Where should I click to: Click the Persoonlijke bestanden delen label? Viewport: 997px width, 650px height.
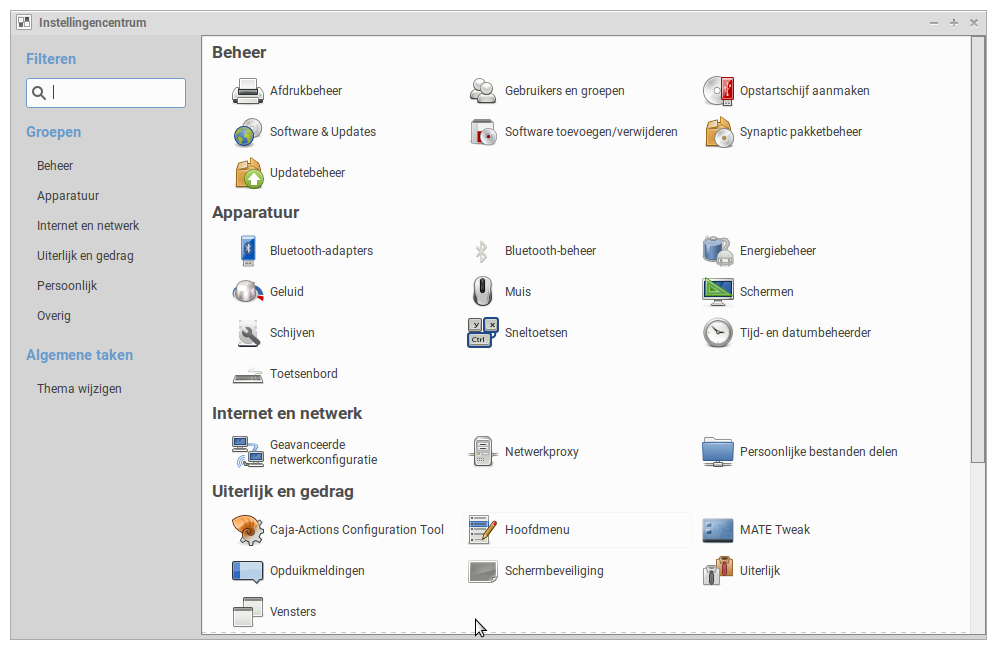pos(818,452)
